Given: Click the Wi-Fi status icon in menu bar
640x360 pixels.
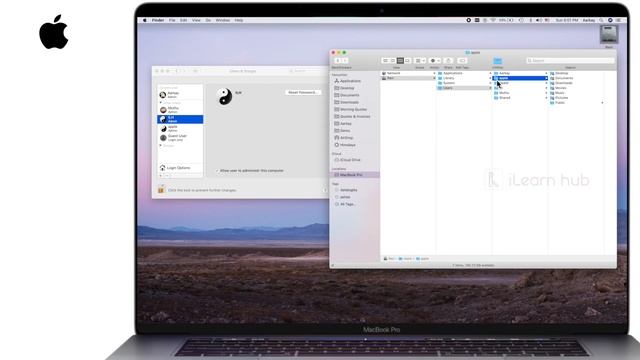Looking at the screenshot, I should [493, 20].
